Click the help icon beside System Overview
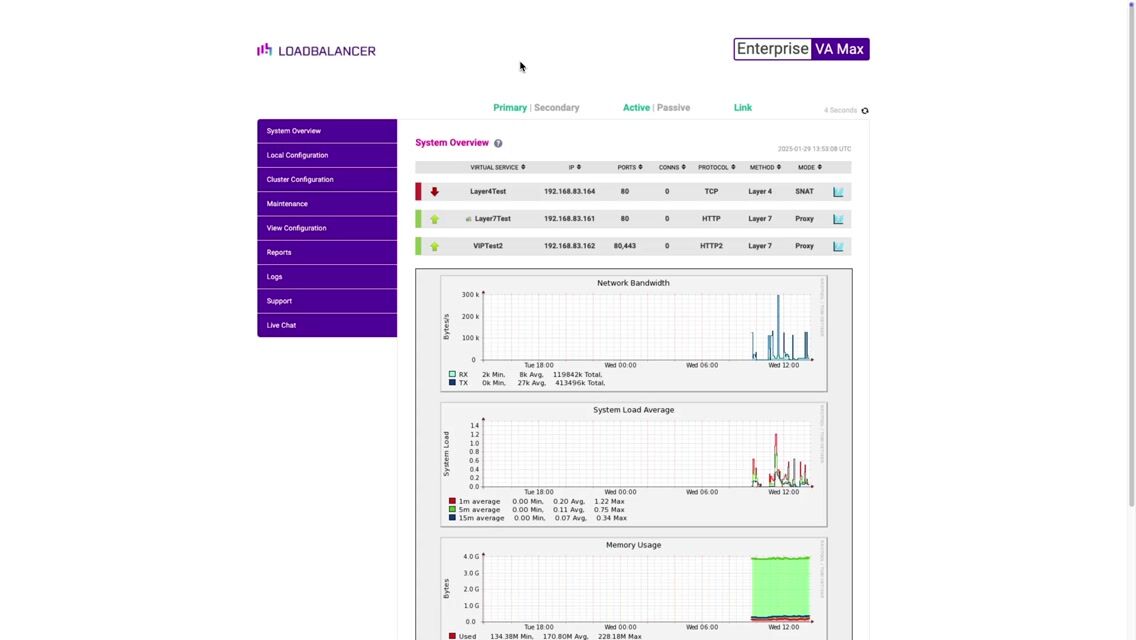The image size is (1136, 640). tap(498, 144)
